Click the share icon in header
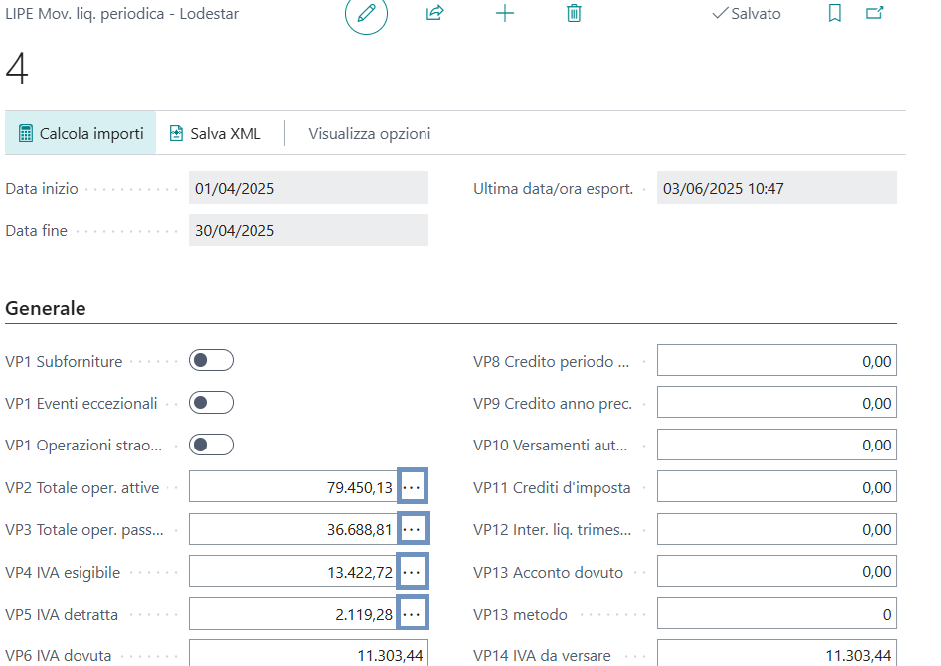941x666 pixels. 434,14
